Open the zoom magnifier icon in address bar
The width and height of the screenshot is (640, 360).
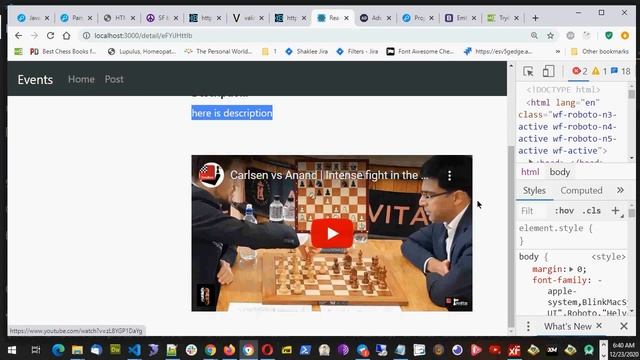tap(534, 36)
